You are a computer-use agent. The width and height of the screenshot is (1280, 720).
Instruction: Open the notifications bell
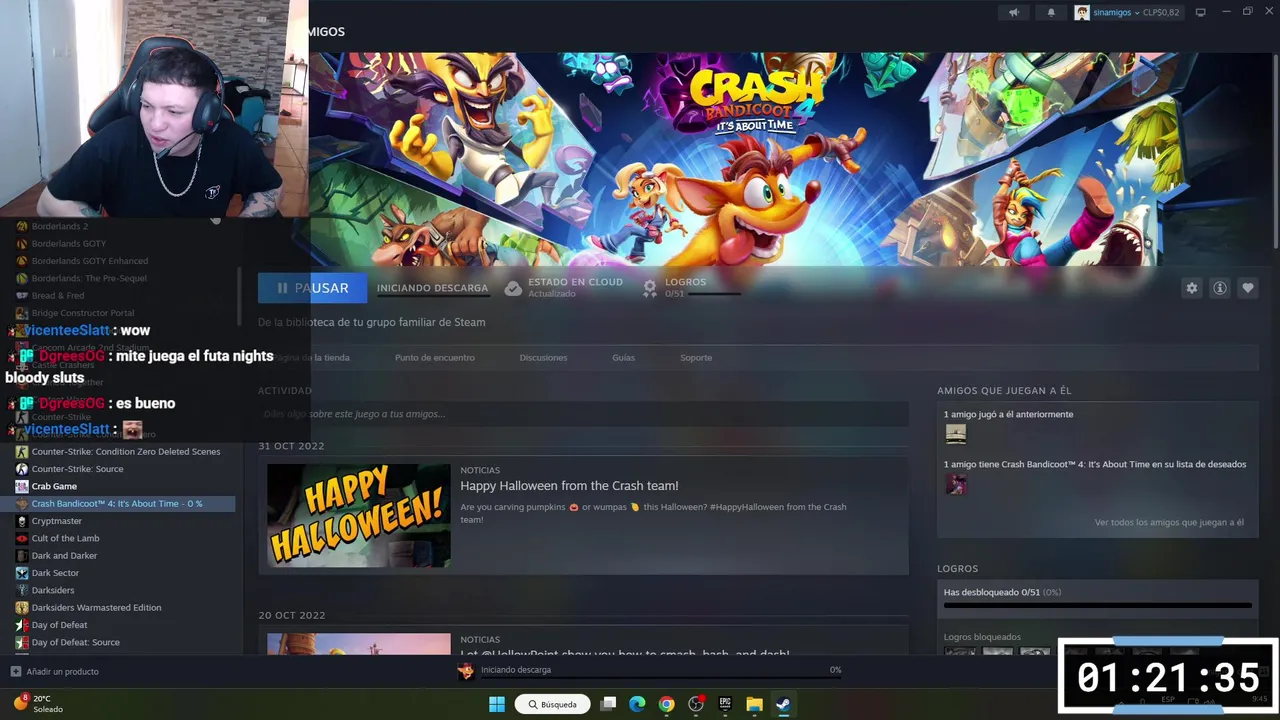click(1050, 13)
